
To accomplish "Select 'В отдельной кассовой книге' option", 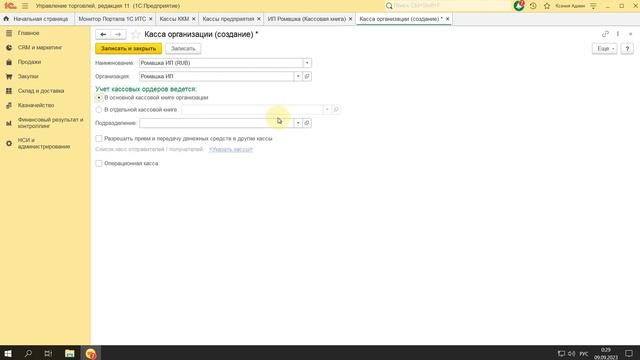I will coord(99,110).
